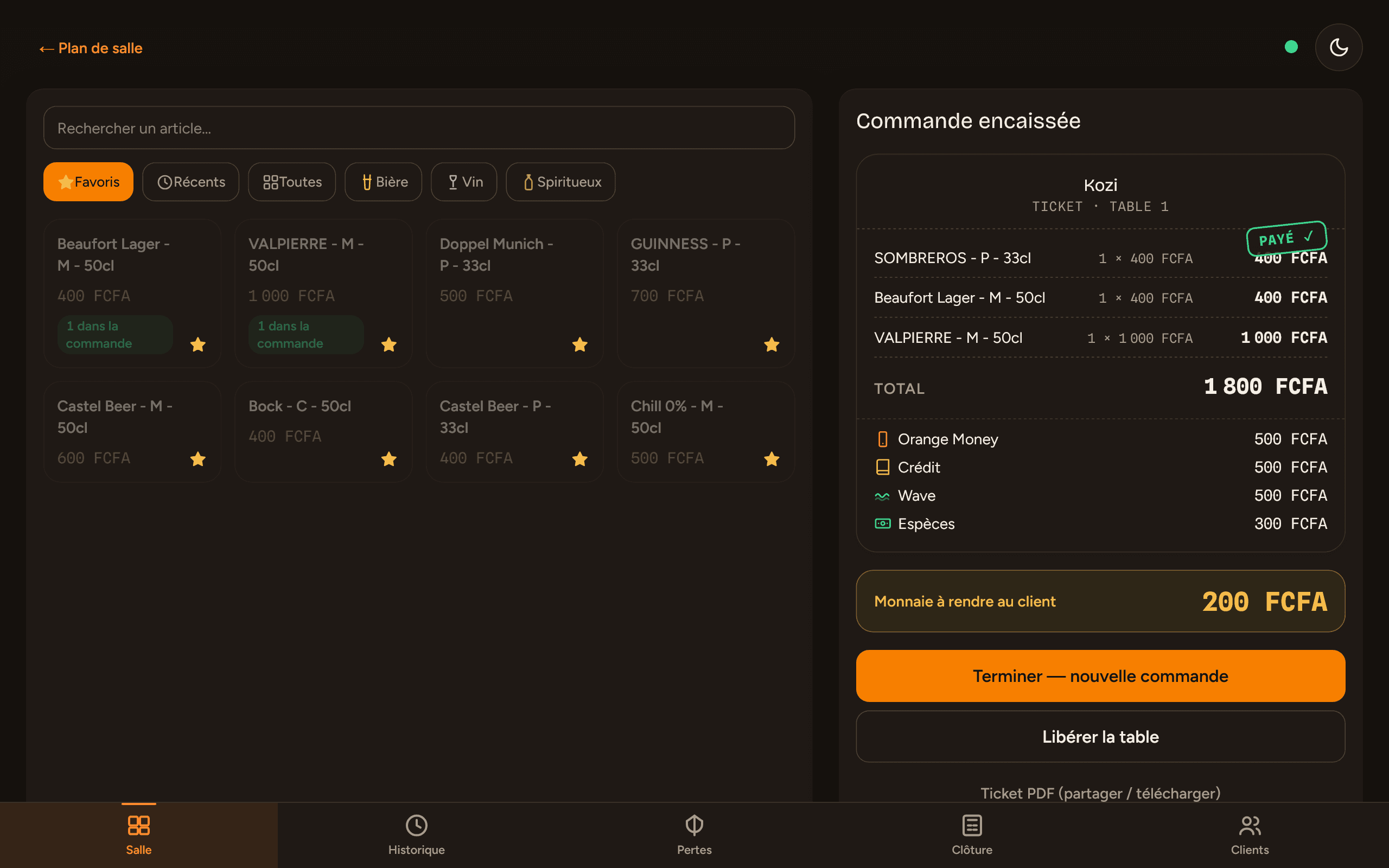Click the Crédit book icon
Screen dimensions: 1389x868
883,467
